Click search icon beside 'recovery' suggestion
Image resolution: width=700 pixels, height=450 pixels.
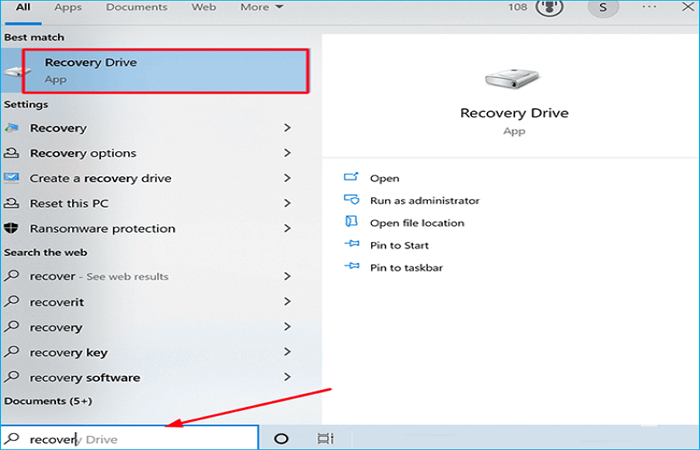(x=12, y=327)
